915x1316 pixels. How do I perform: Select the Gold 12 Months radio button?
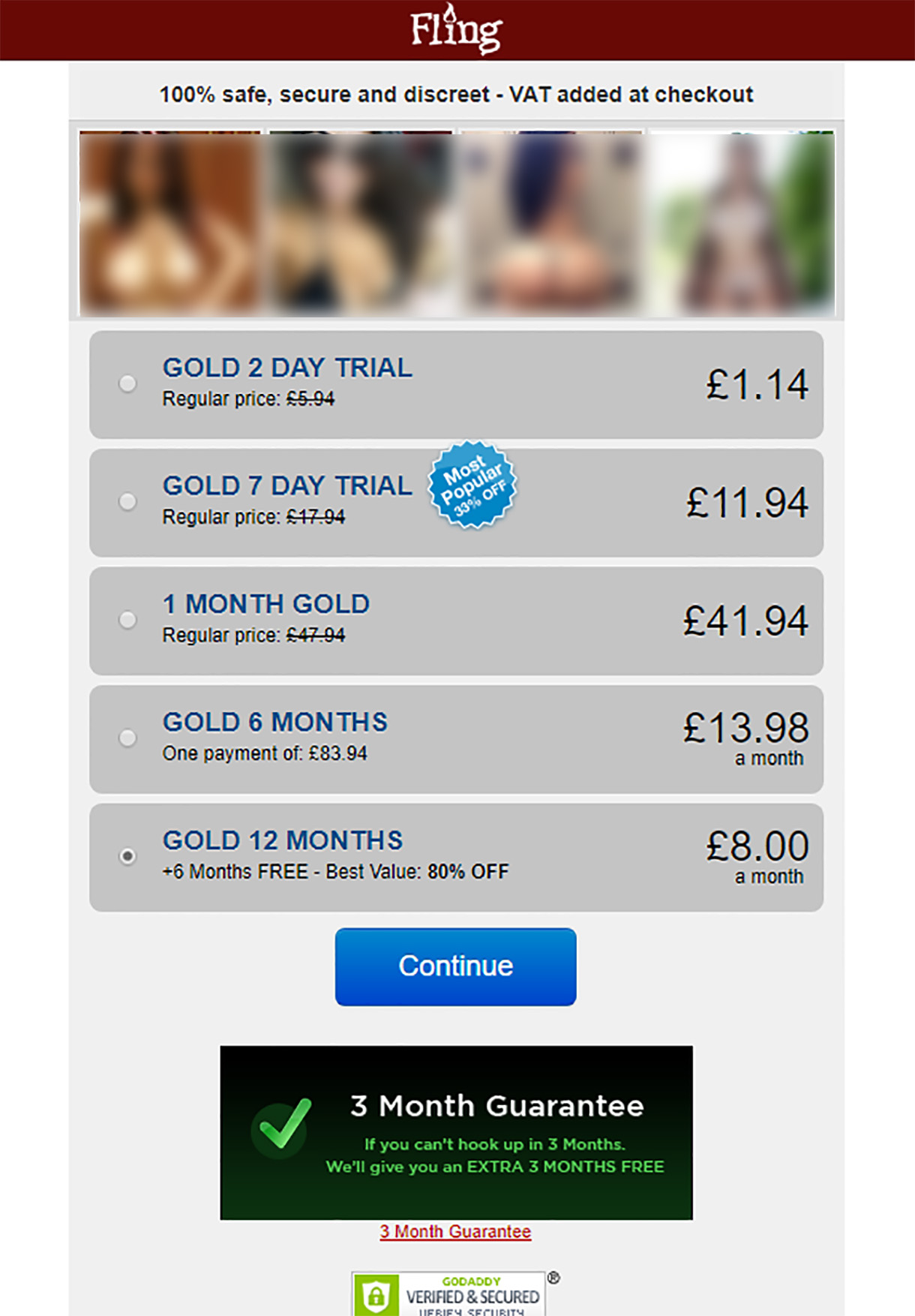(128, 856)
